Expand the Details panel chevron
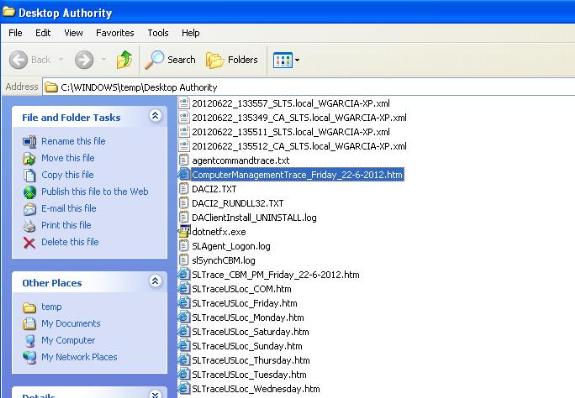The width and height of the screenshot is (575, 398). click(x=155, y=394)
